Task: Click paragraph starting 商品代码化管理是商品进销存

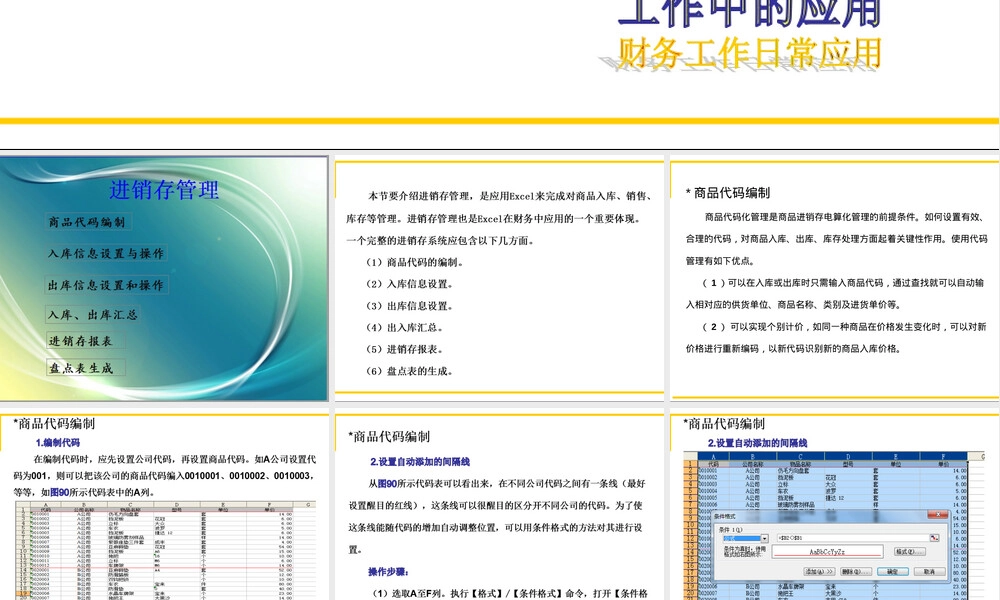Action: 836,238
